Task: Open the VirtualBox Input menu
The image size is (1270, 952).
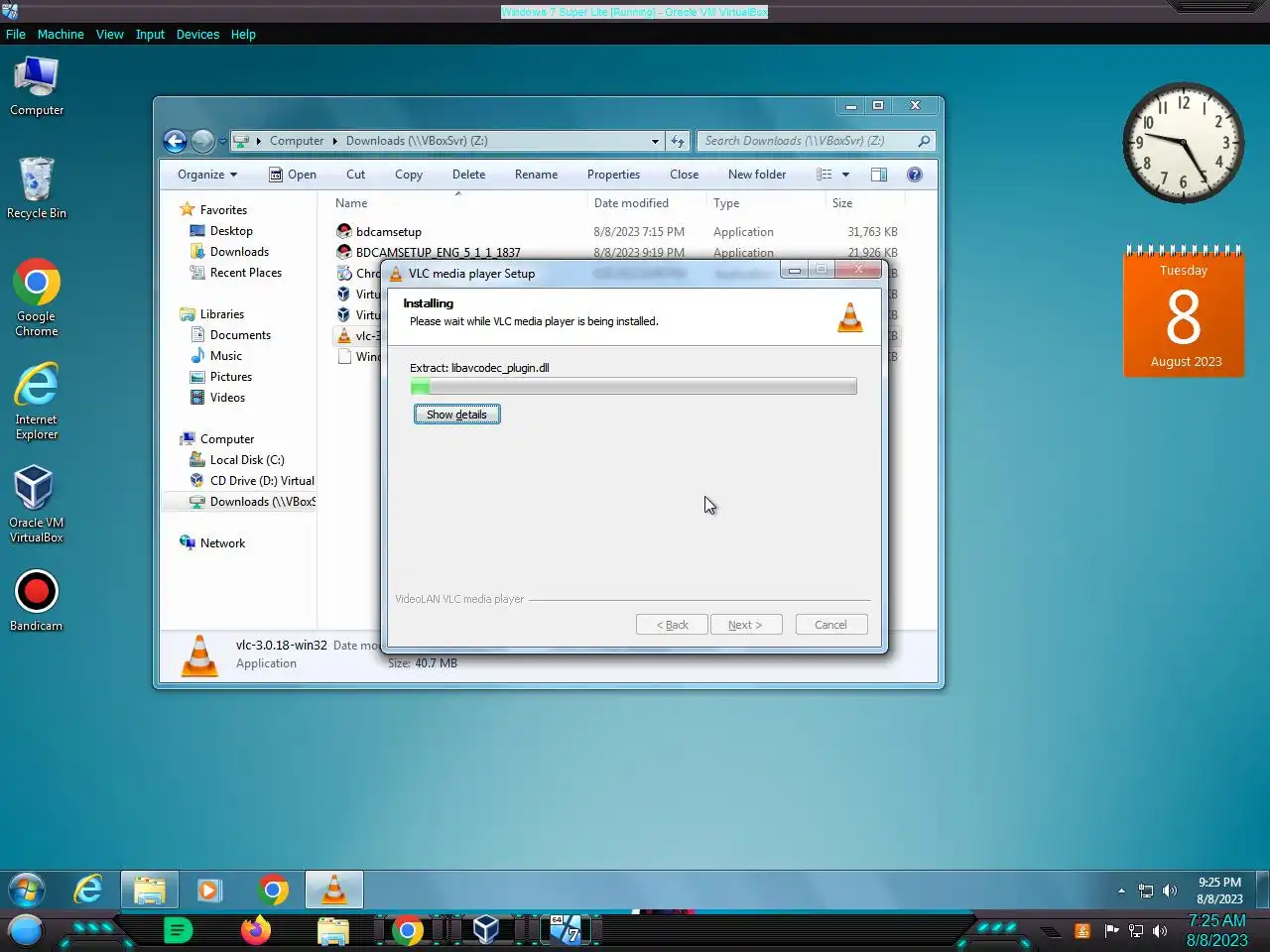Action: (150, 34)
